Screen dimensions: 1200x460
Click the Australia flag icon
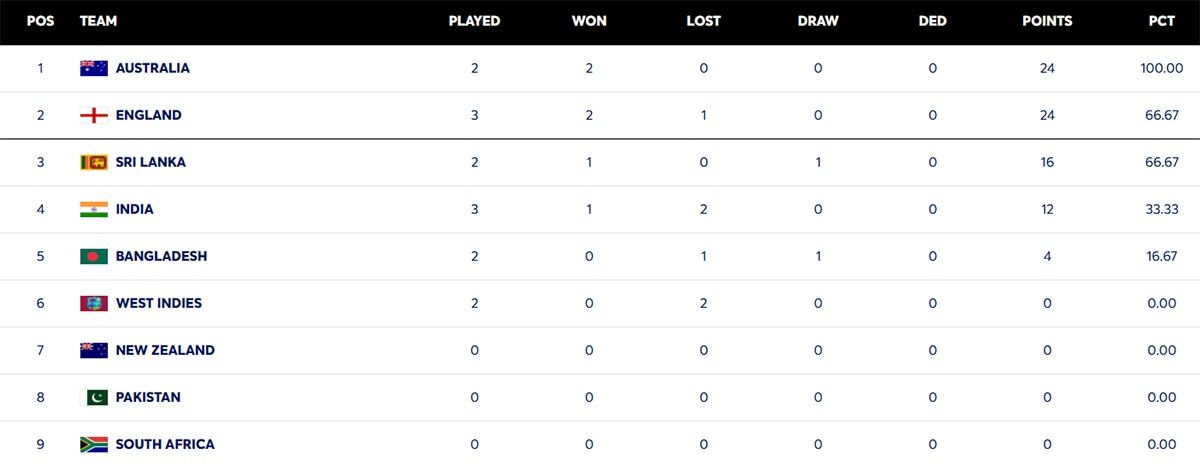[94, 68]
